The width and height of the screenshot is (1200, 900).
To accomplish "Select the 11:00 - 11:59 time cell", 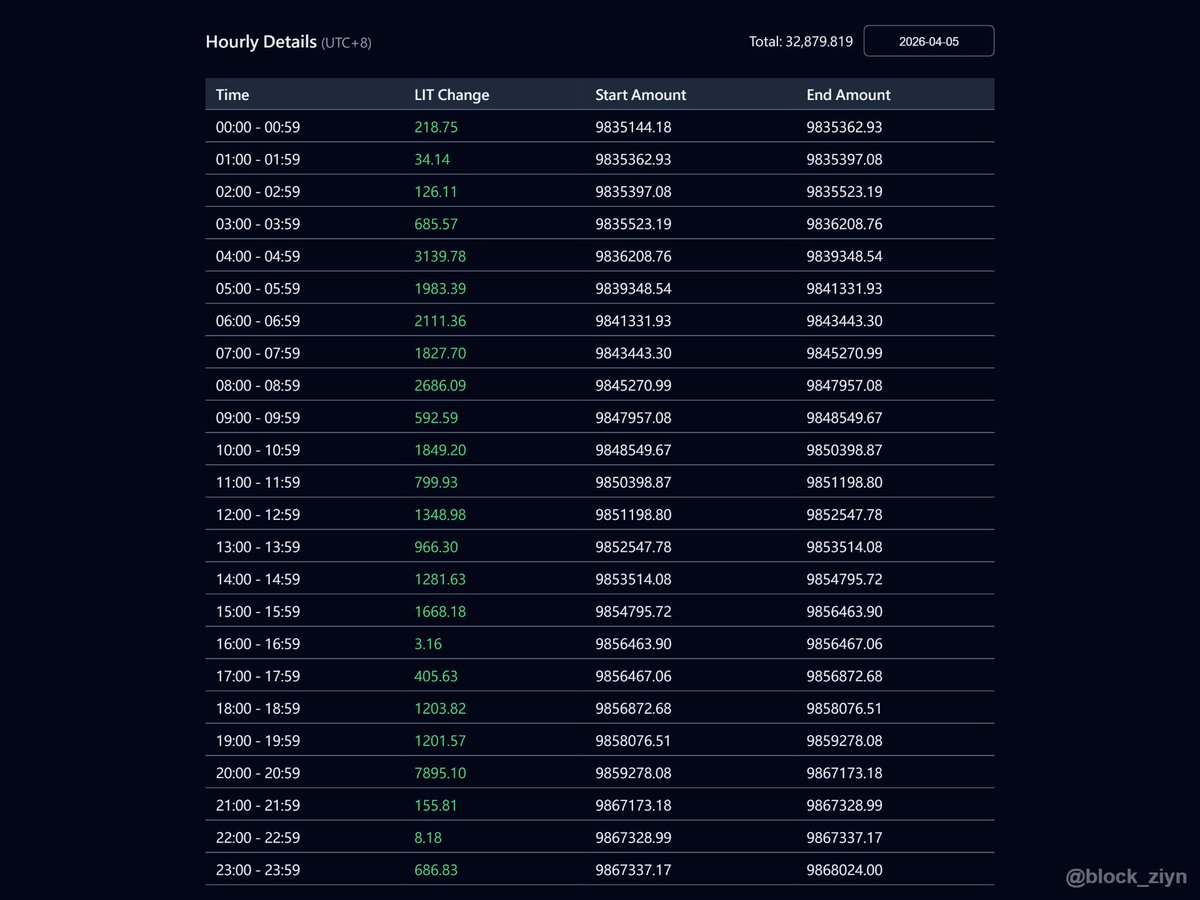I will point(258,482).
